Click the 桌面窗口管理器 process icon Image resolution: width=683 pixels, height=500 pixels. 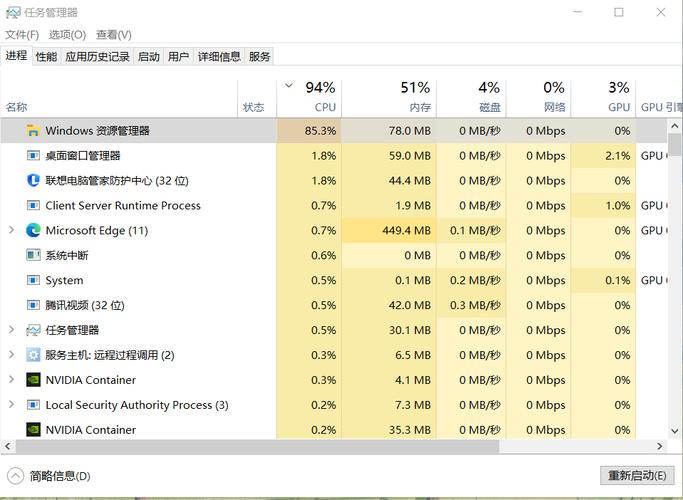point(33,155)
